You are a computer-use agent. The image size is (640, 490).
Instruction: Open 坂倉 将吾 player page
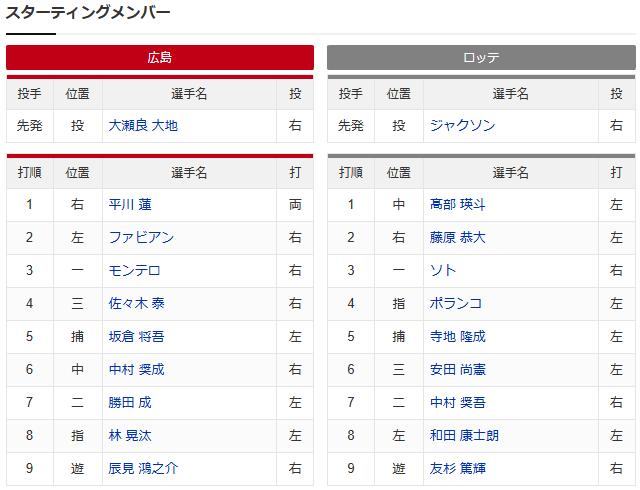[x=136, y=336]
